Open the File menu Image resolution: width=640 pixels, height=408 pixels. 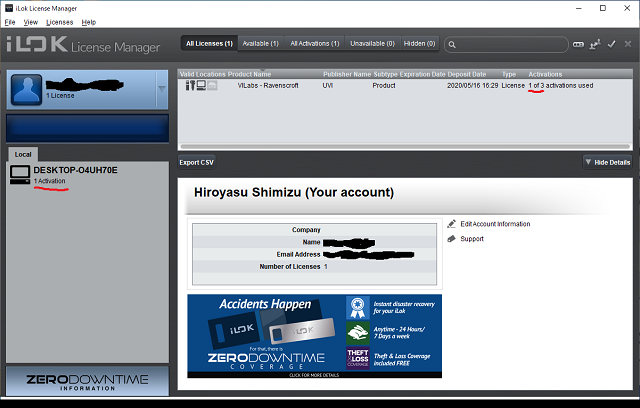click(x=10, y=22)
